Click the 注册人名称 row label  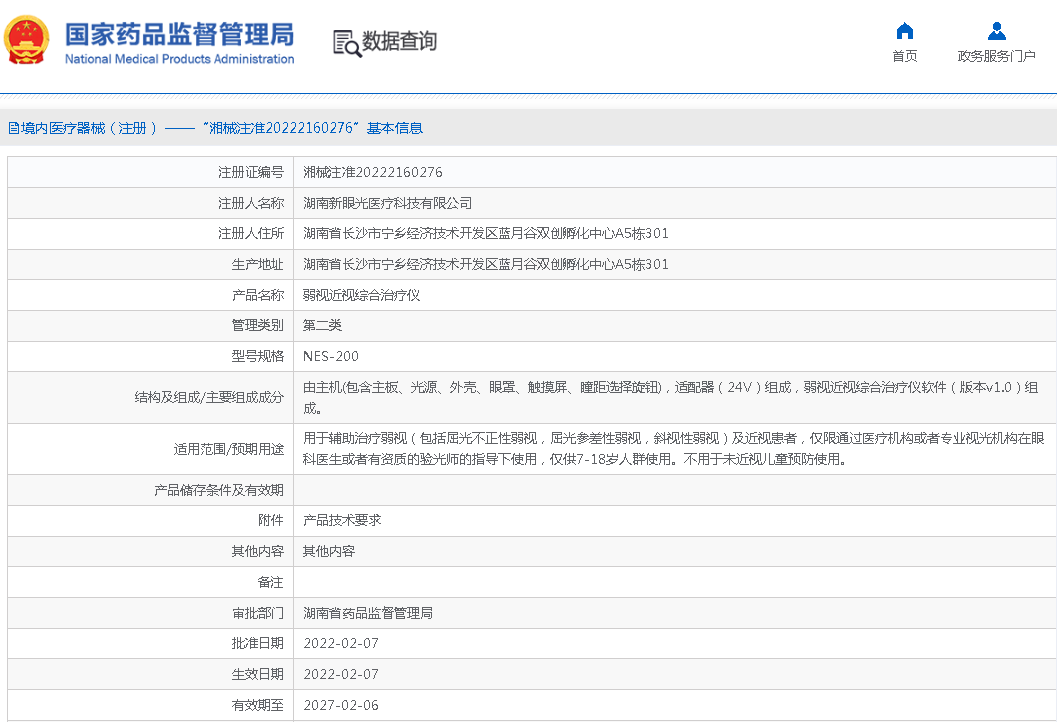251,204
